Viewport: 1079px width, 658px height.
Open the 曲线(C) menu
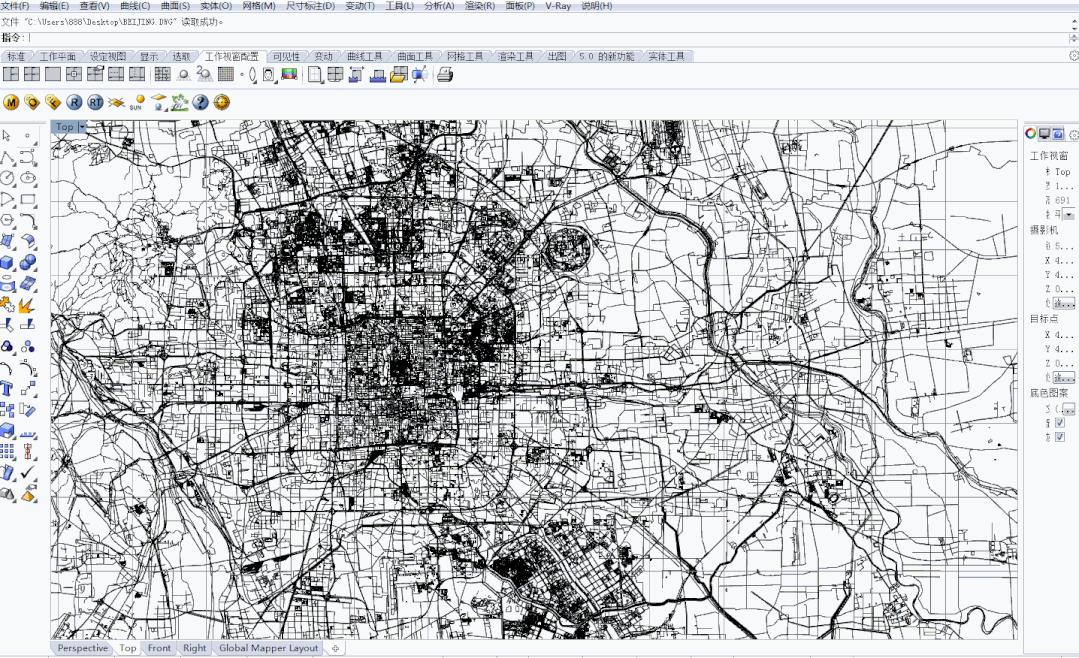click(135, 6)
